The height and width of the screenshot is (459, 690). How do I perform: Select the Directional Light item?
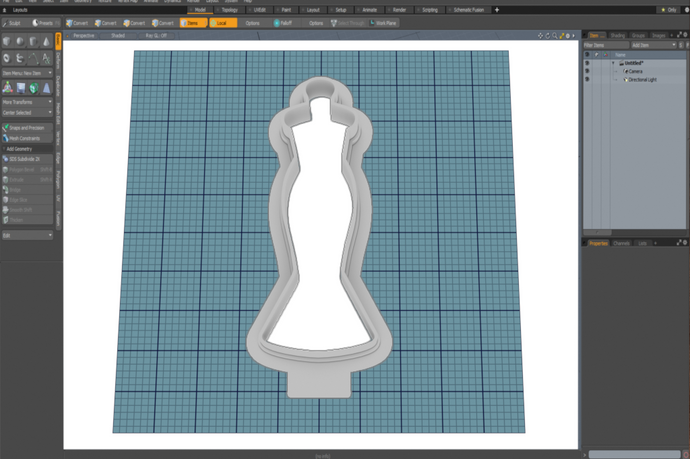pyautogui.click(x=642, y=79)
